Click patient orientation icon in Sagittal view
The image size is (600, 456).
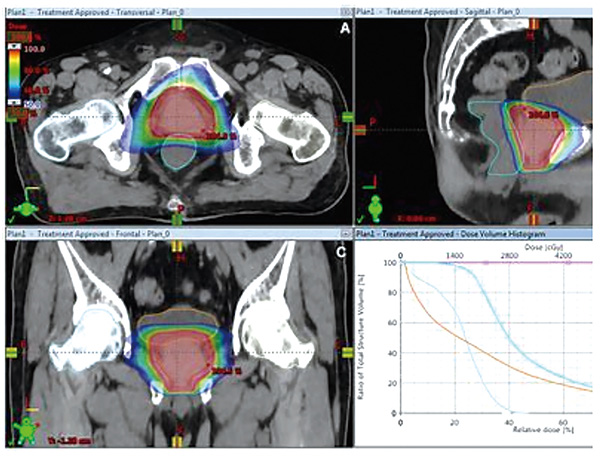click(375, 208)
